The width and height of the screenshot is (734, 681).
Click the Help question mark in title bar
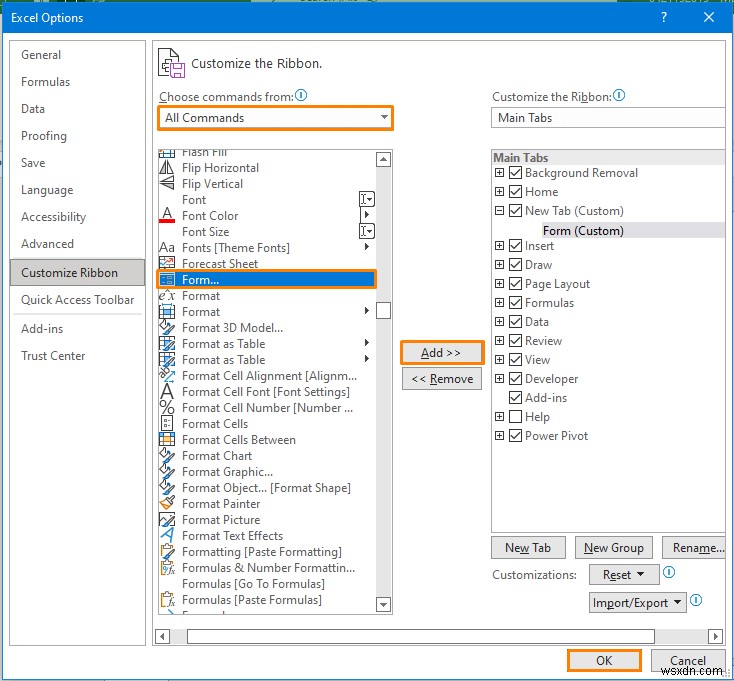[664, 17]
